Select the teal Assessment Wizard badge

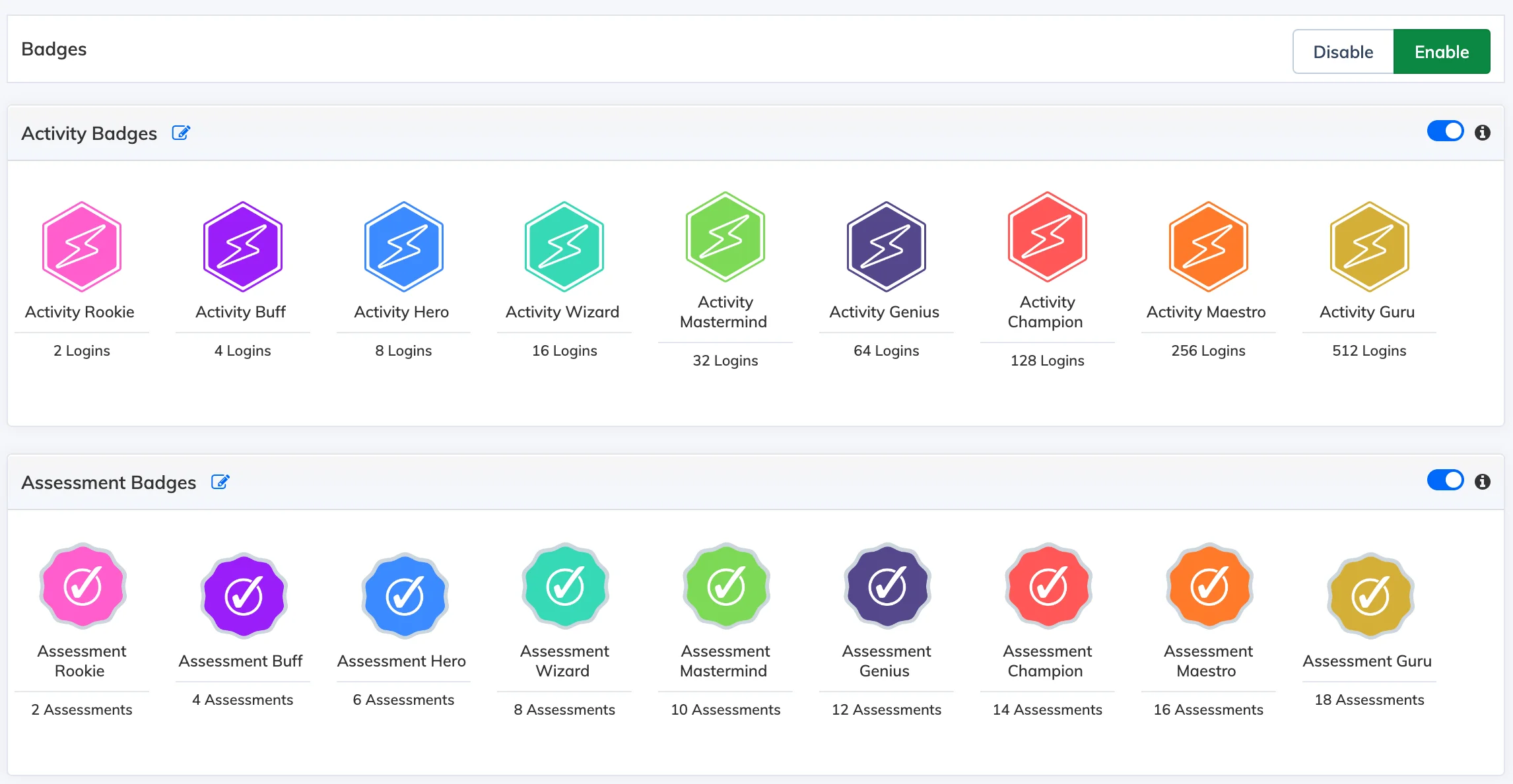tap(565, 586)
